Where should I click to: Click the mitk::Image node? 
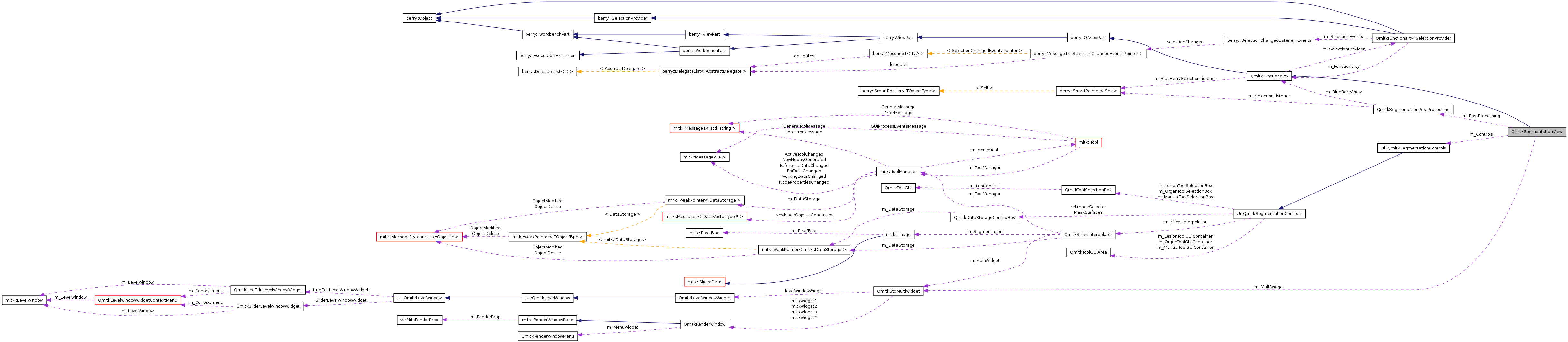[898, 234]
